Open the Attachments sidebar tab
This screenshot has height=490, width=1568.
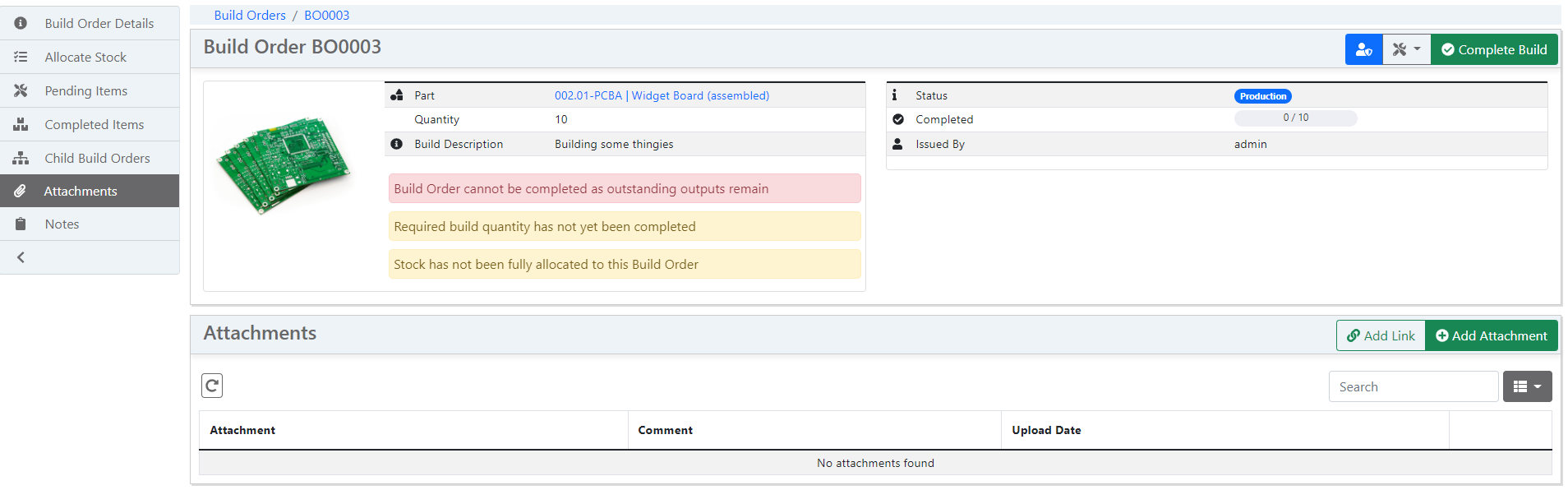81,191
